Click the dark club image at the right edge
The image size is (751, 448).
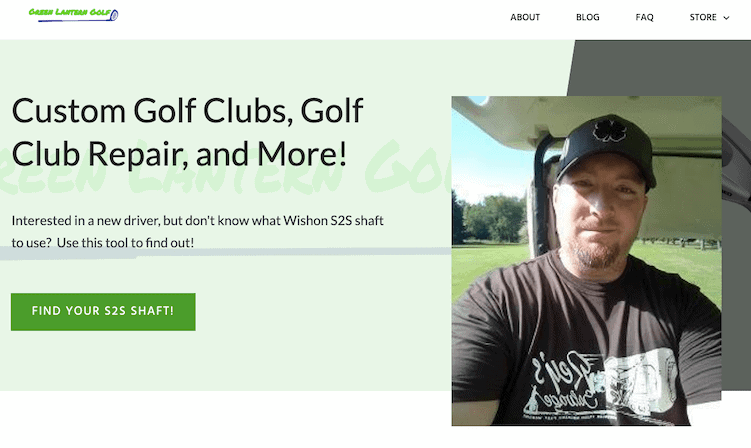736,163
